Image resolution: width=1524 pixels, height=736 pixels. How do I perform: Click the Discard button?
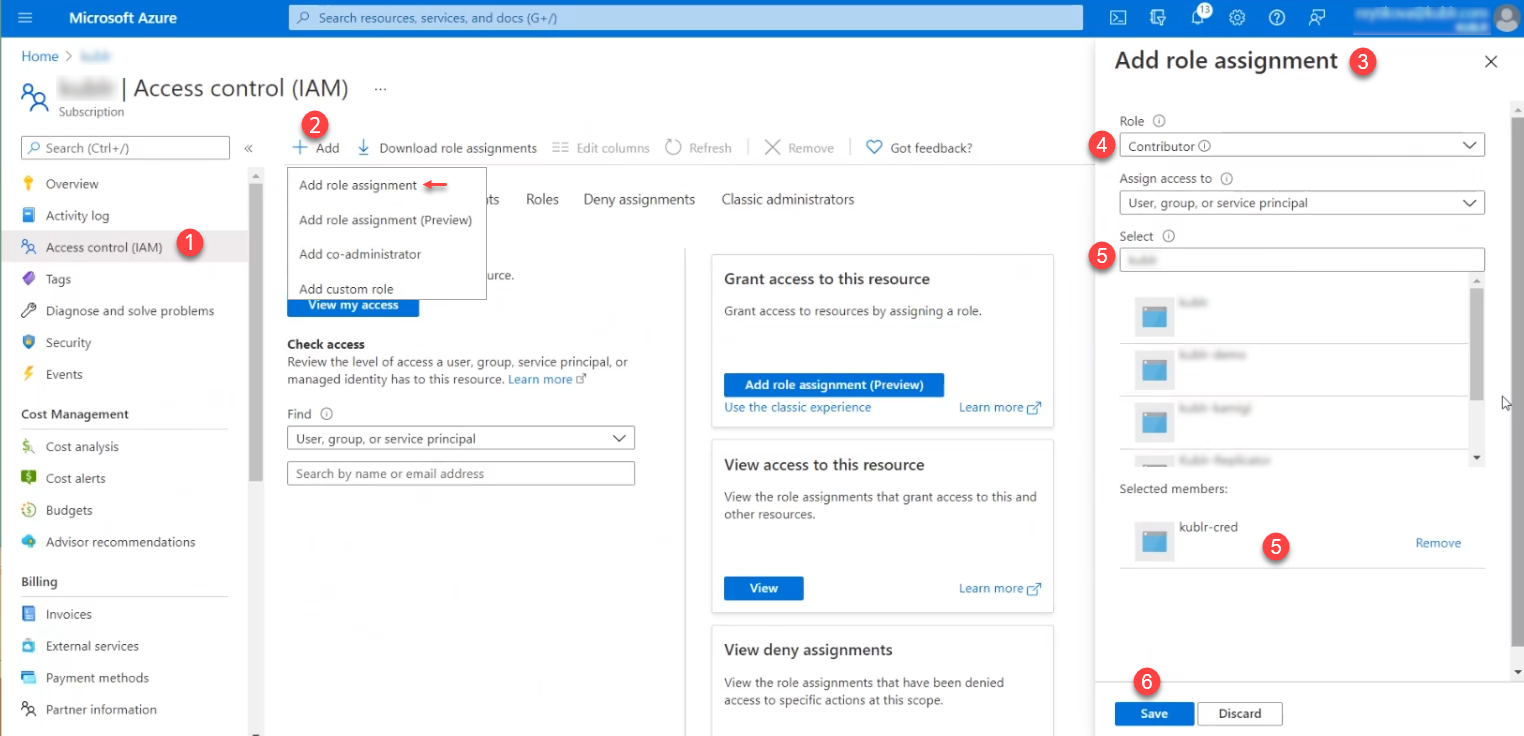[1240, 714]
